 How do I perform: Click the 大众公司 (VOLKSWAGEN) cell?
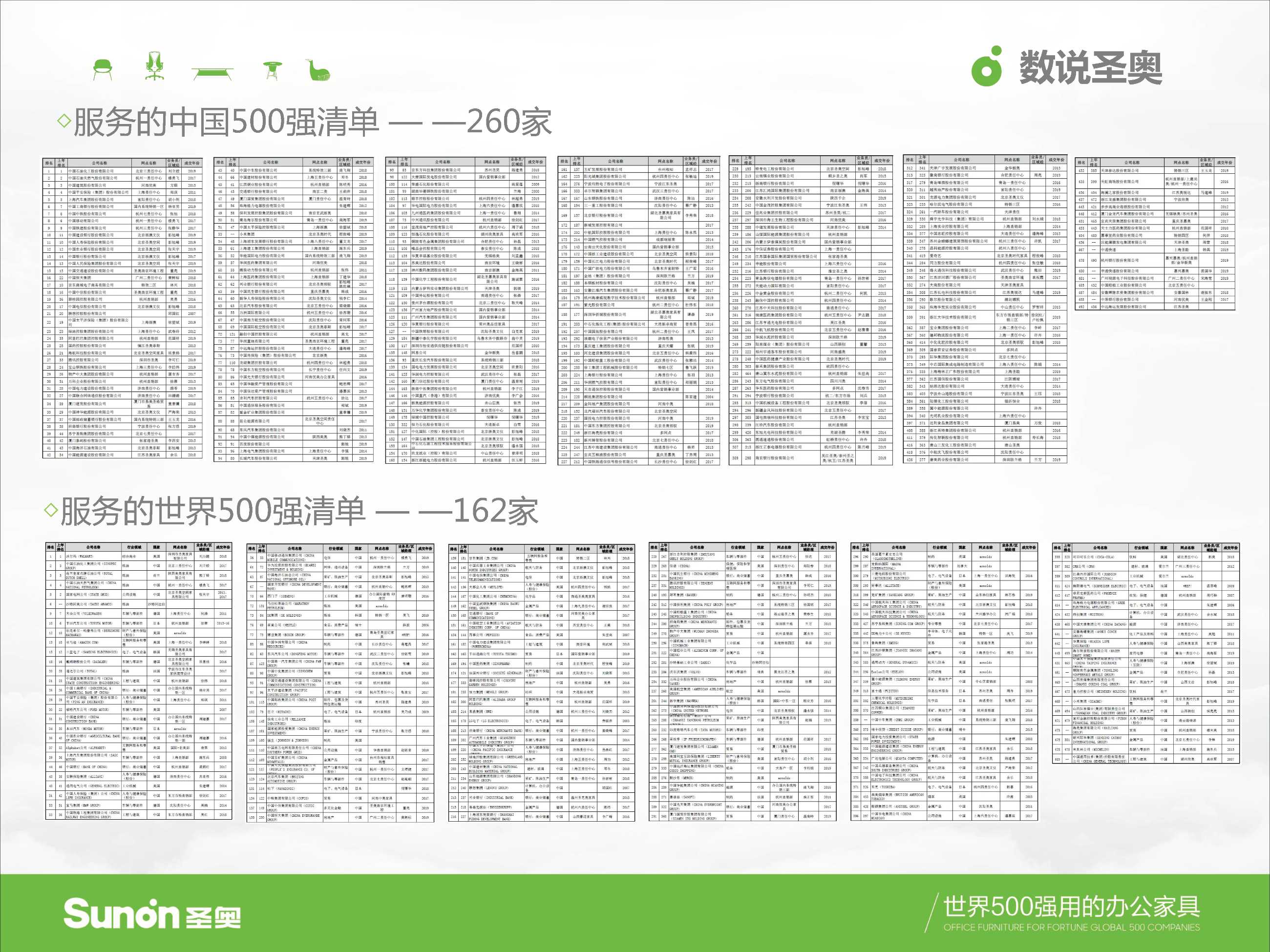pyautogui.click(x=94, y=614)
